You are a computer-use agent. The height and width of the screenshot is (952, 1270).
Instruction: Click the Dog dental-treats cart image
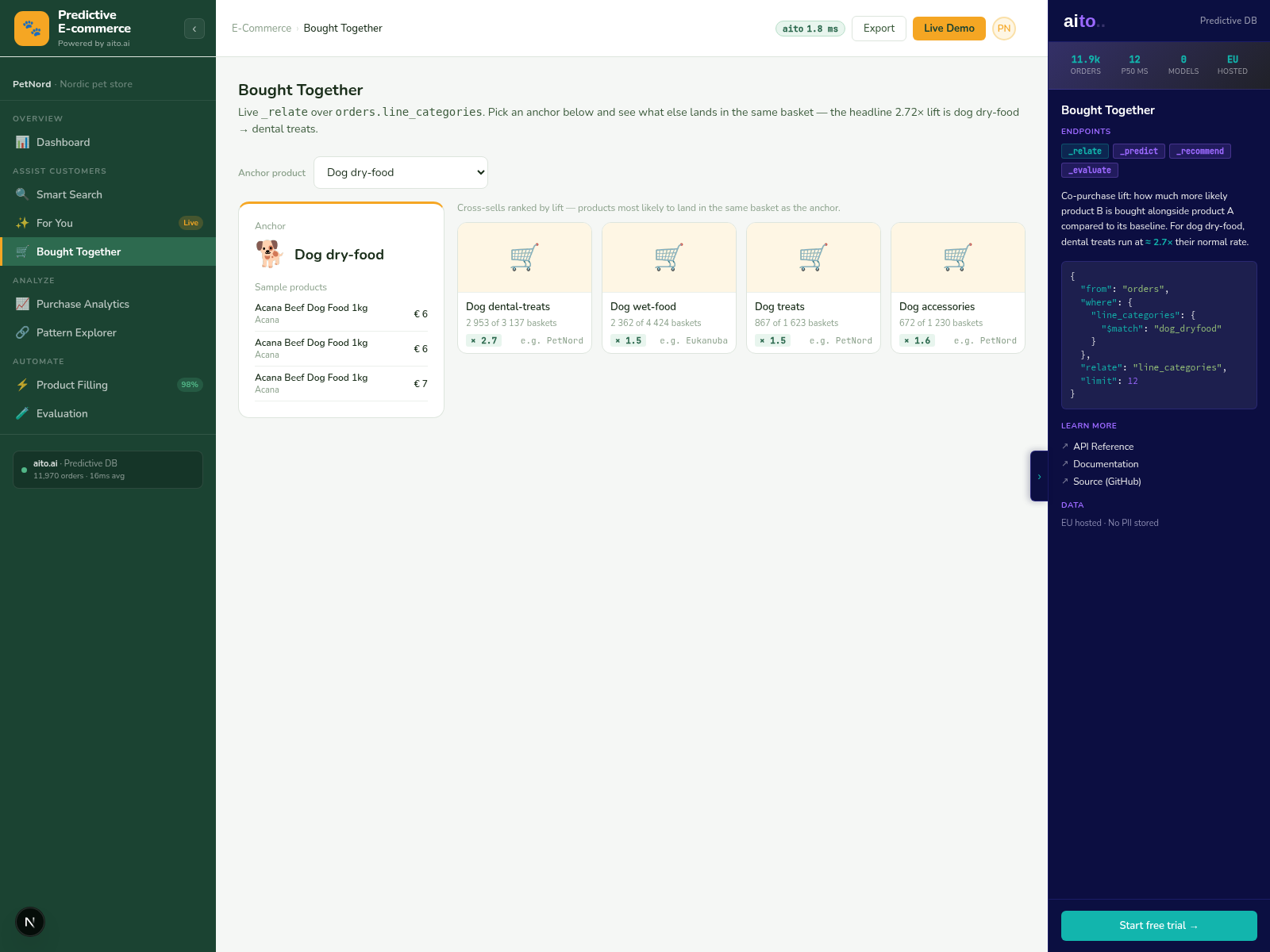[525, 258]
